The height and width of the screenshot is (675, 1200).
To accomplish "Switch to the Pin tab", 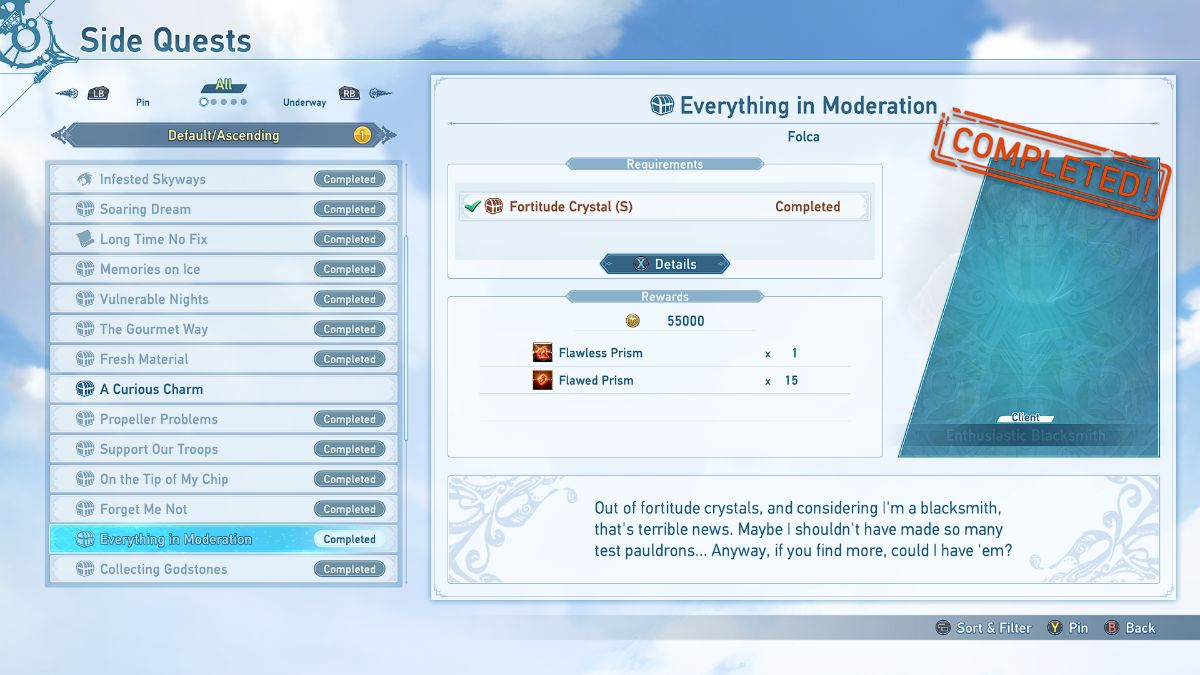I will click(x=143, y=102).
